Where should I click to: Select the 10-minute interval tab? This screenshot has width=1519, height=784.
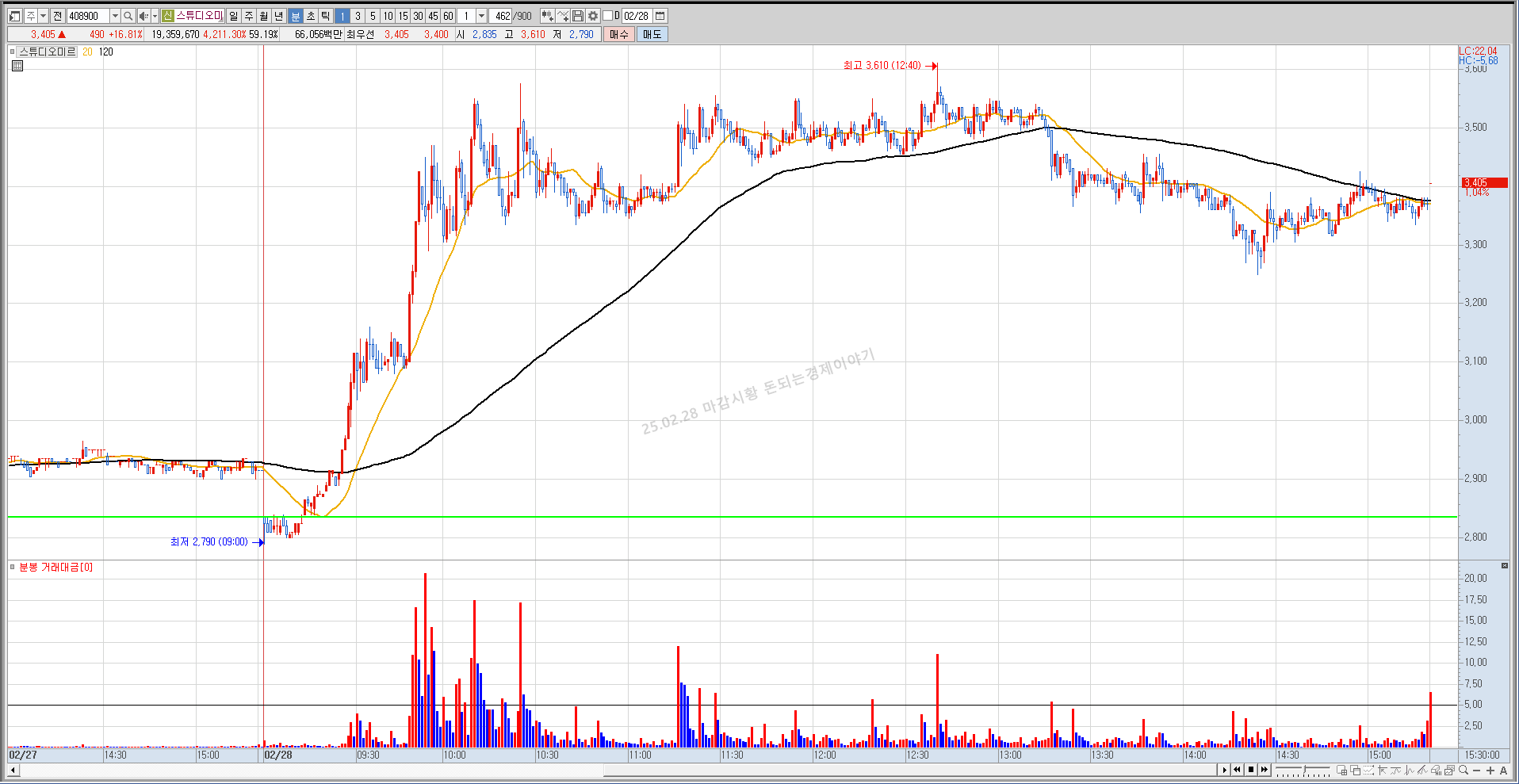(388, 16)
